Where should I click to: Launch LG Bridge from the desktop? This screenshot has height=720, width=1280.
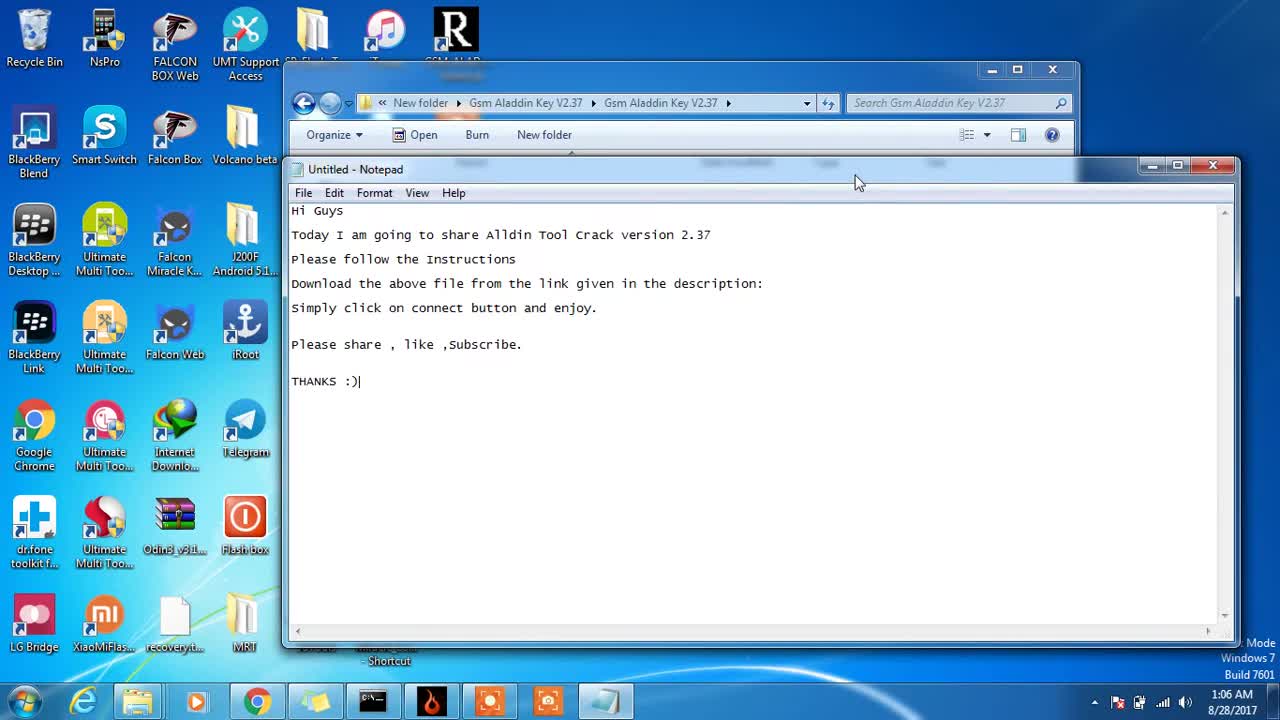[34, 625]
